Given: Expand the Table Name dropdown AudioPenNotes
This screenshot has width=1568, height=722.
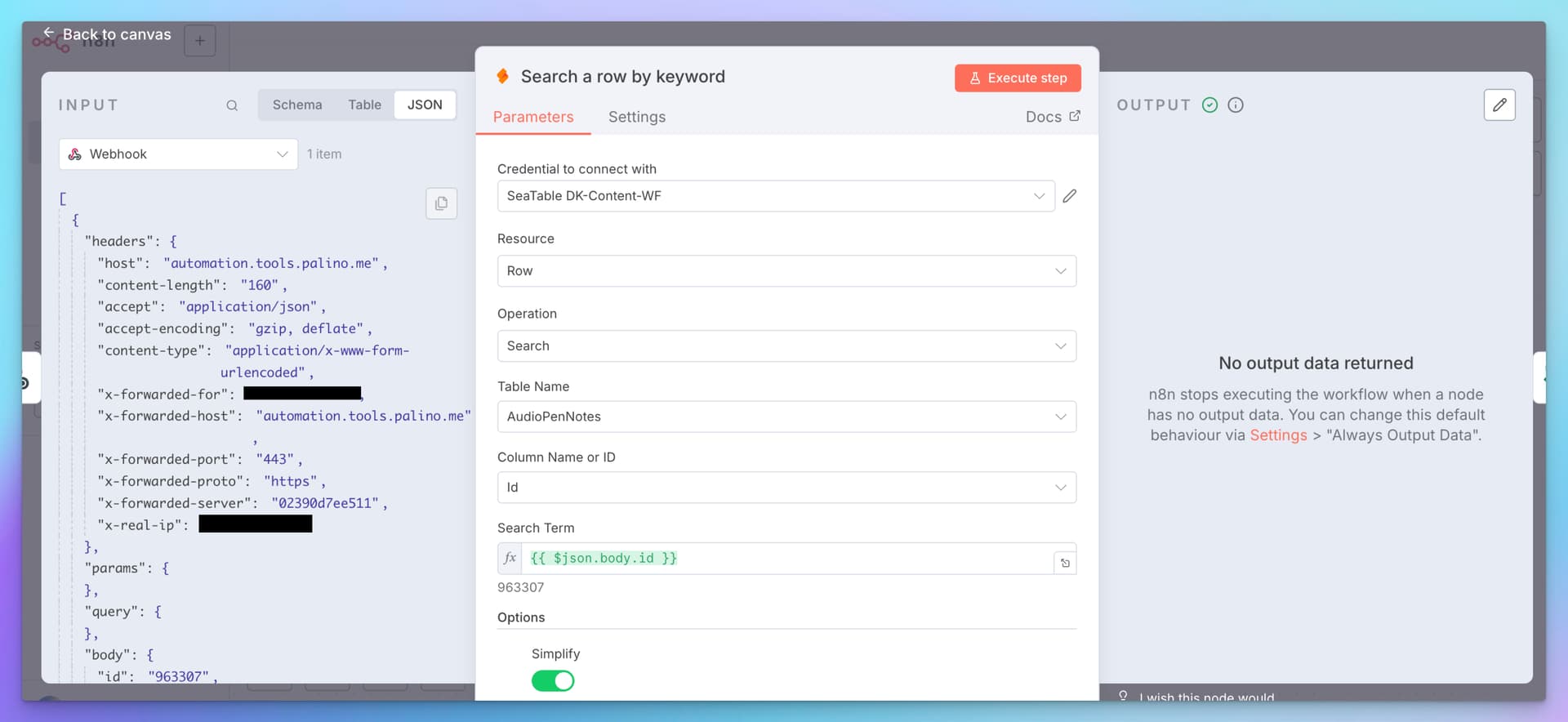Looking at the screenshot, I should point(786,417).
